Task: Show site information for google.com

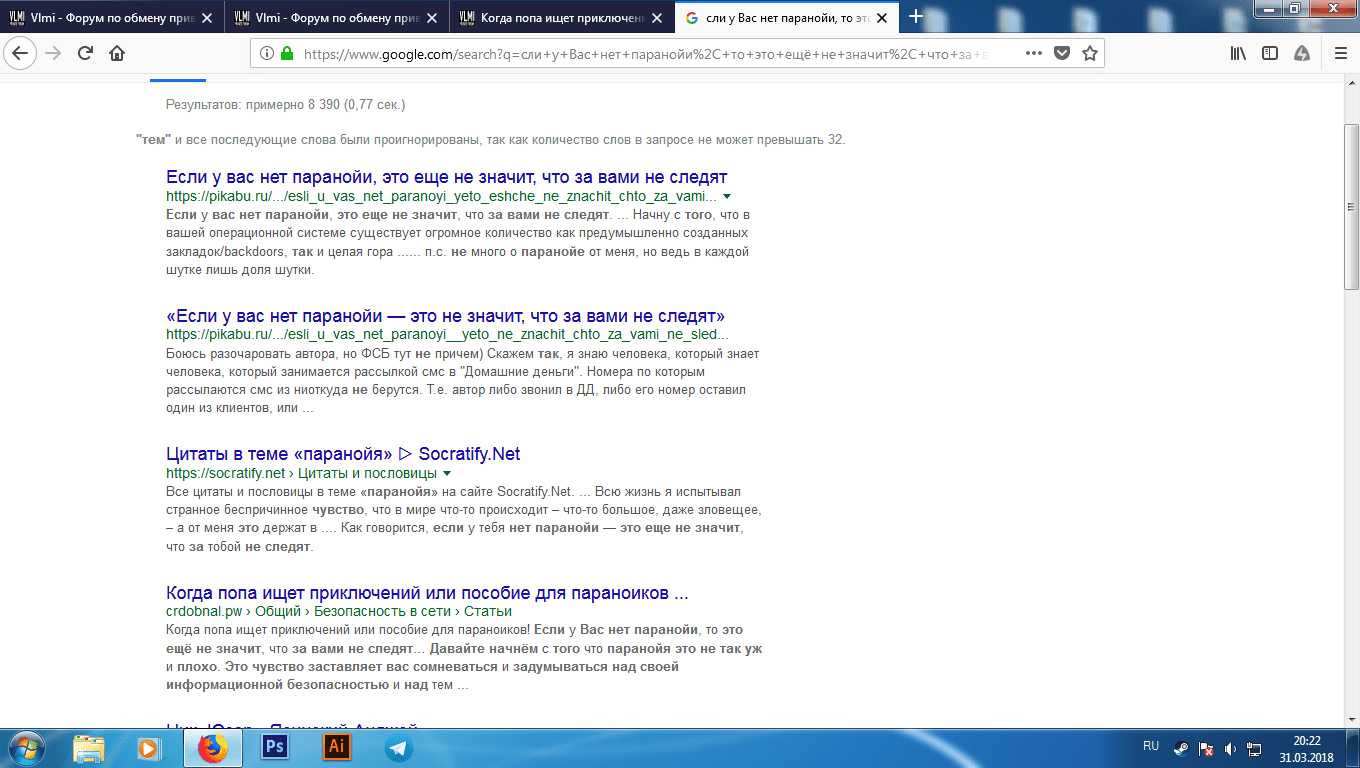Action: pyautogui.click(x=267, y=54)
